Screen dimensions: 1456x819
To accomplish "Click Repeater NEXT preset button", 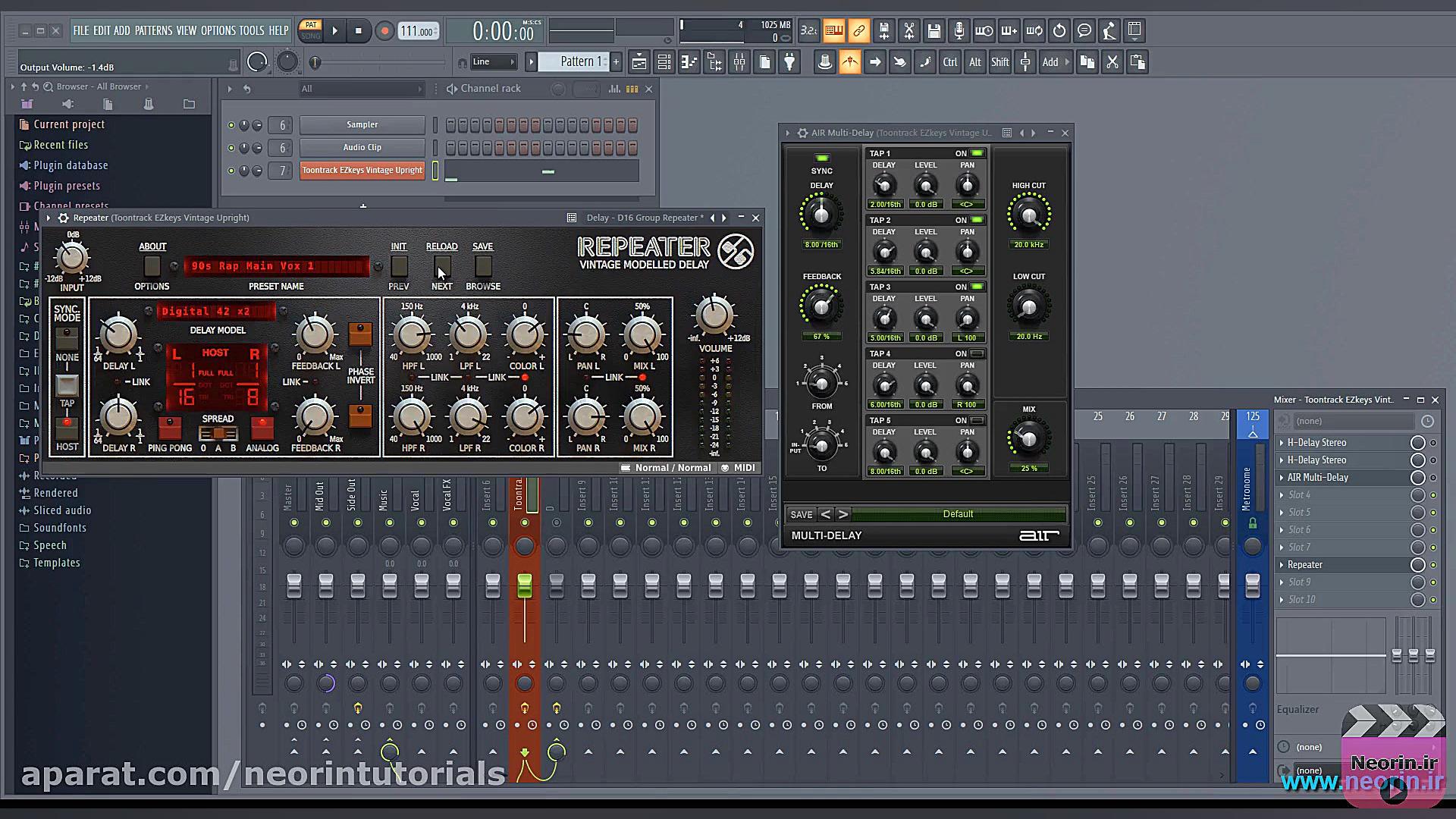I will pos(442,266).
